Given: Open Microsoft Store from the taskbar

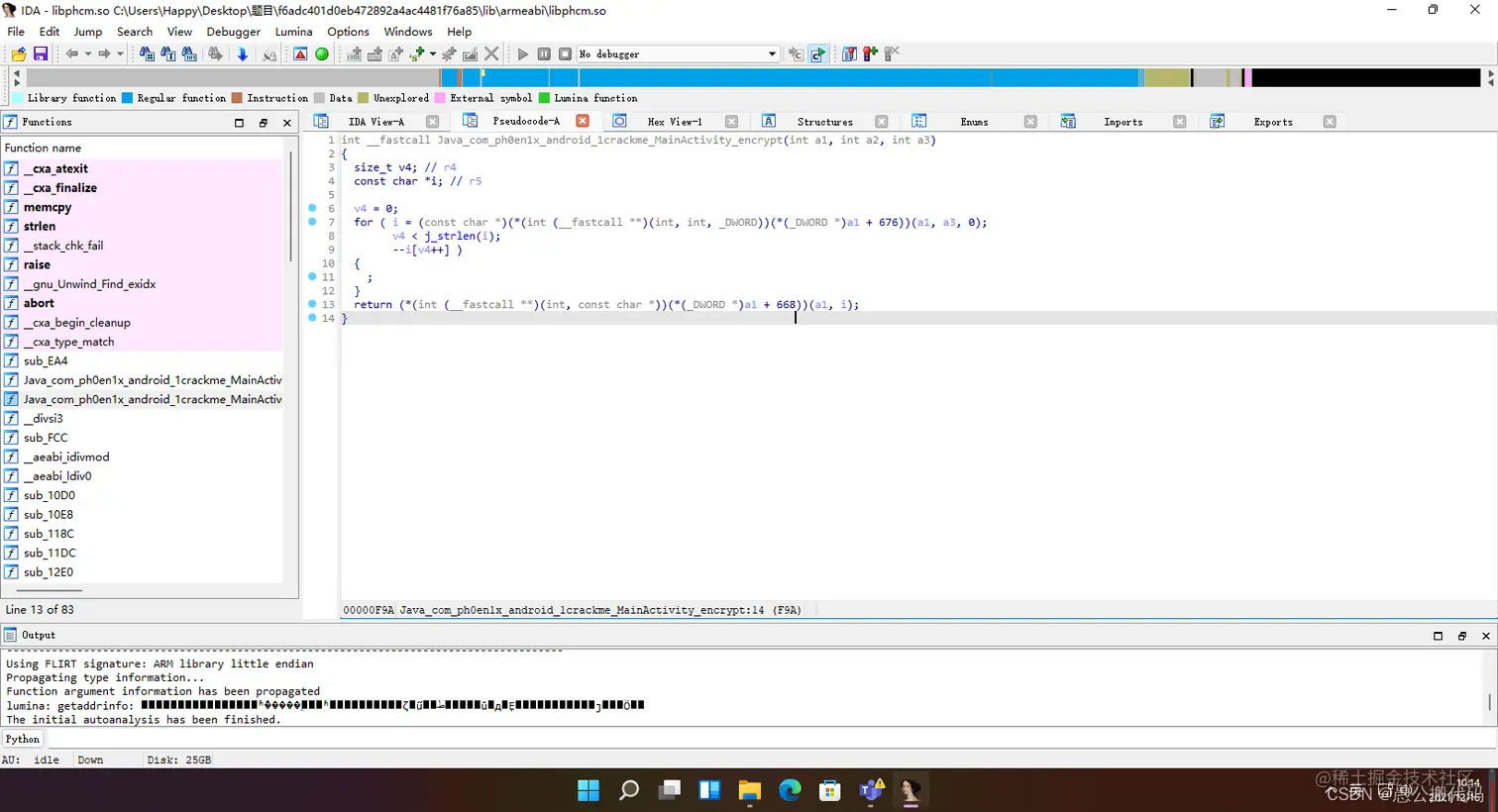Looking at the screenshot, I should 830,790.
